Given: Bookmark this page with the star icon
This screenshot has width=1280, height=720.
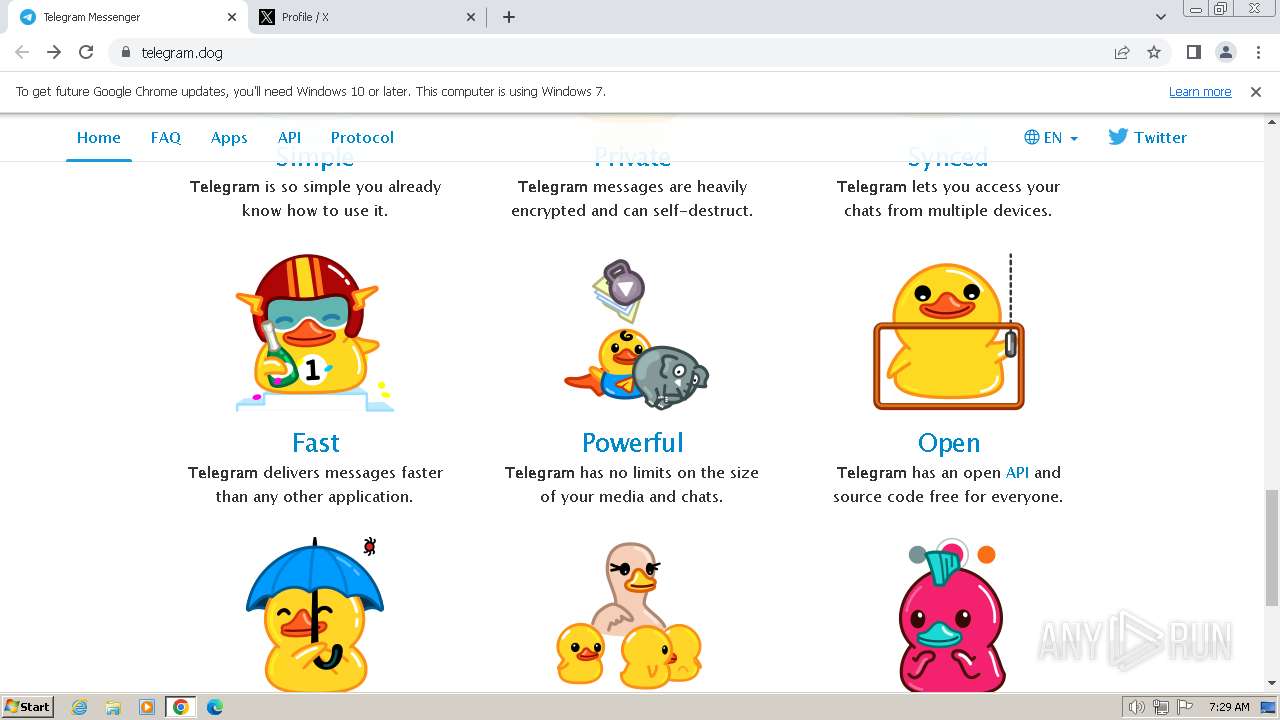Looking at the screenshot, I should point(1154,52).
